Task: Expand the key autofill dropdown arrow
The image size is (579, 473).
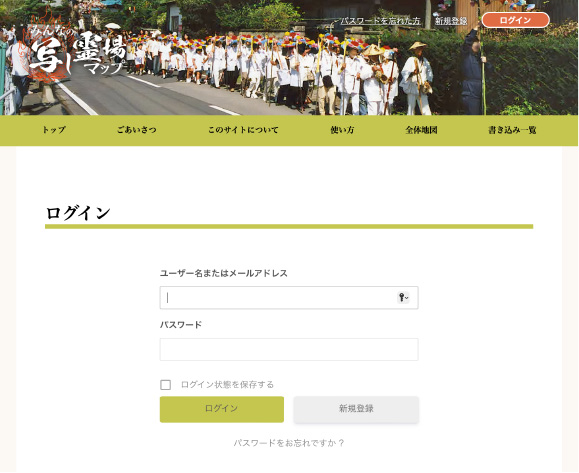Action: pyautogui.click(x=407, y=298)
